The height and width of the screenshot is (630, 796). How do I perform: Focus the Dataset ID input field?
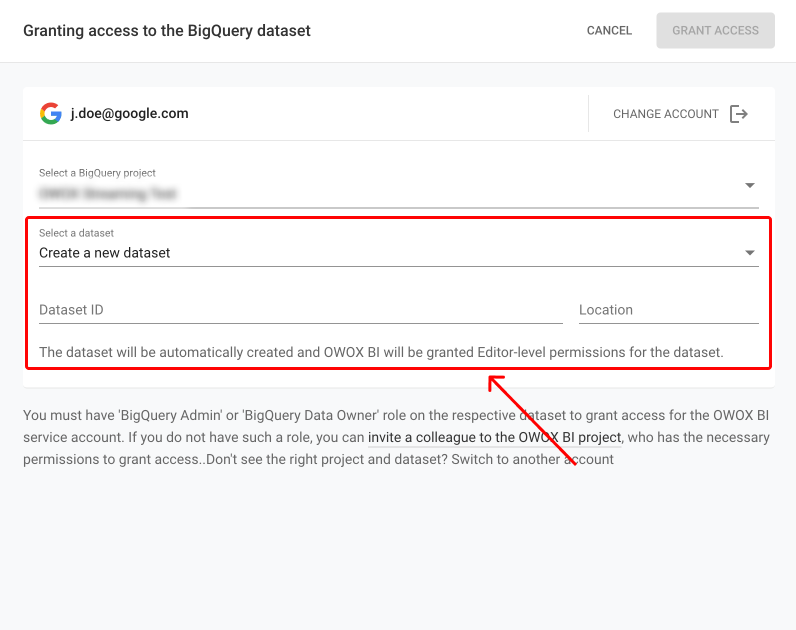(x=301, y=310)
